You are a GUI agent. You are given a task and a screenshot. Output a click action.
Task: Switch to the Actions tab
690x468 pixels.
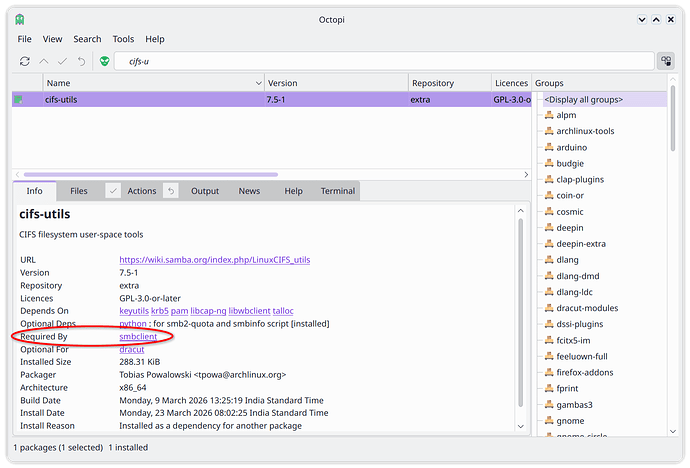click(142, 191)
